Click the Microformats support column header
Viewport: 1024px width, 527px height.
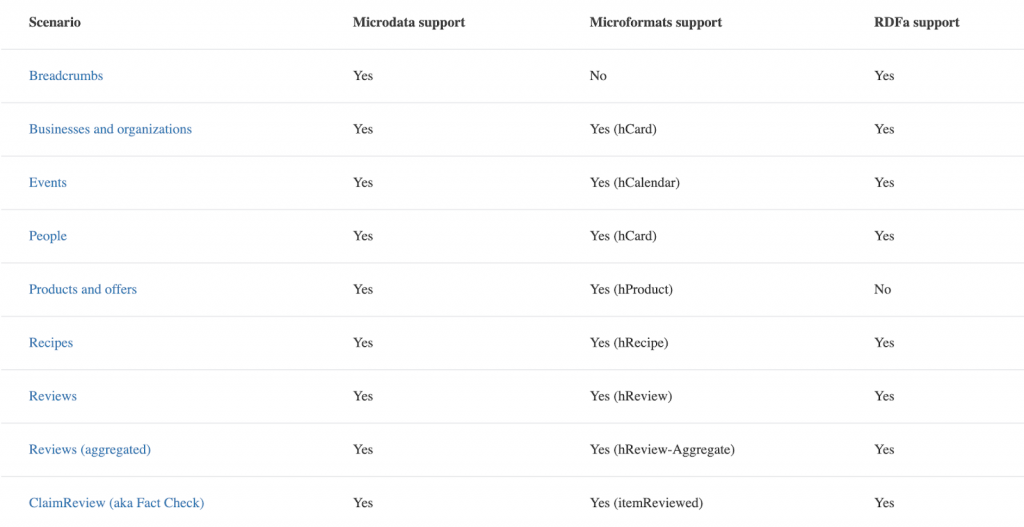(655, 23)
